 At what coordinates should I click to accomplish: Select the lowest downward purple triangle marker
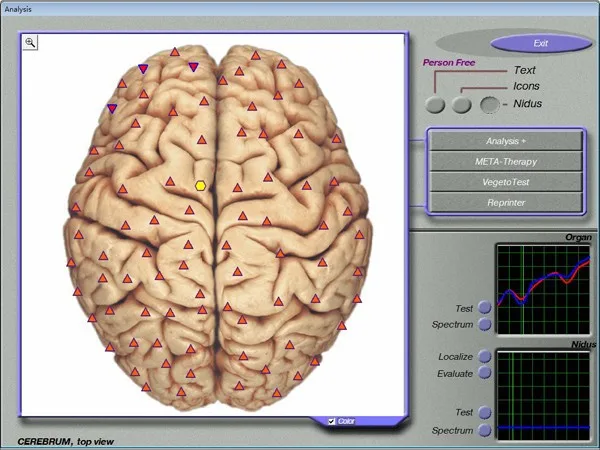pyautogui.click(x=112, y=109)
